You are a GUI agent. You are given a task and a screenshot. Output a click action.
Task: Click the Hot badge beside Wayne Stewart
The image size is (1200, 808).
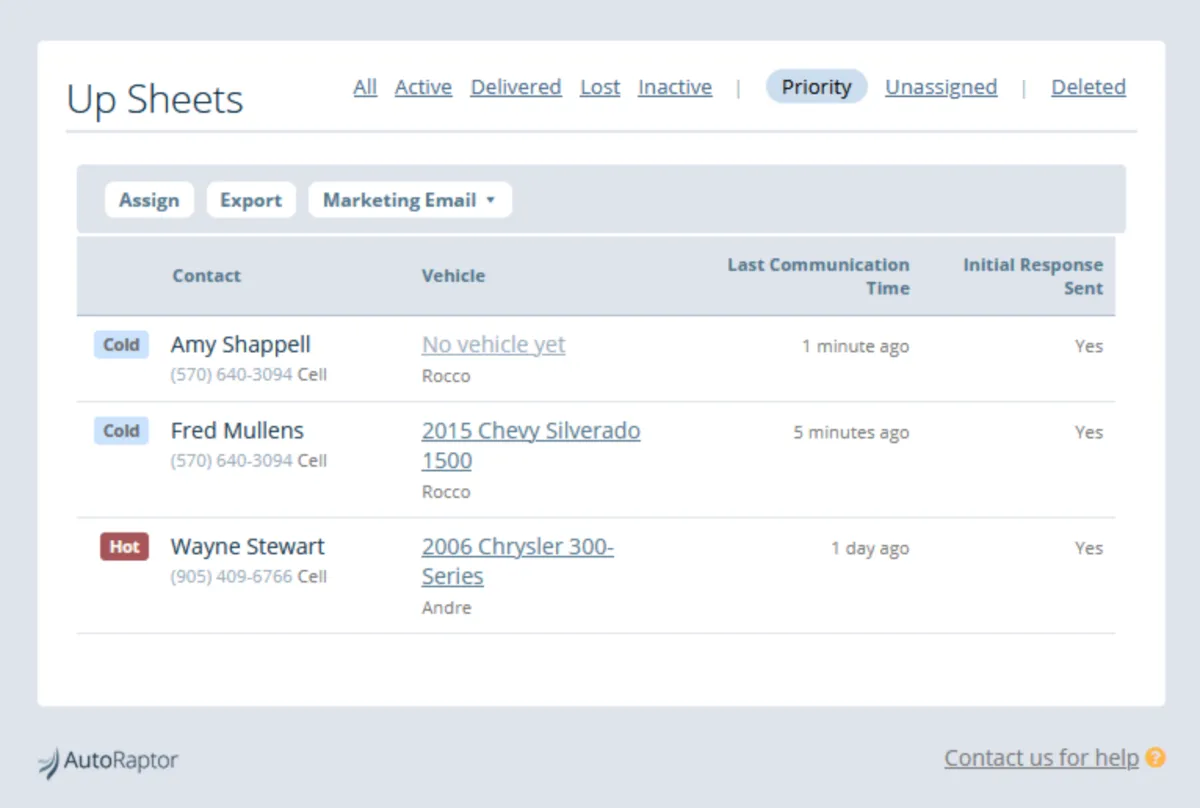pos(124,547)
